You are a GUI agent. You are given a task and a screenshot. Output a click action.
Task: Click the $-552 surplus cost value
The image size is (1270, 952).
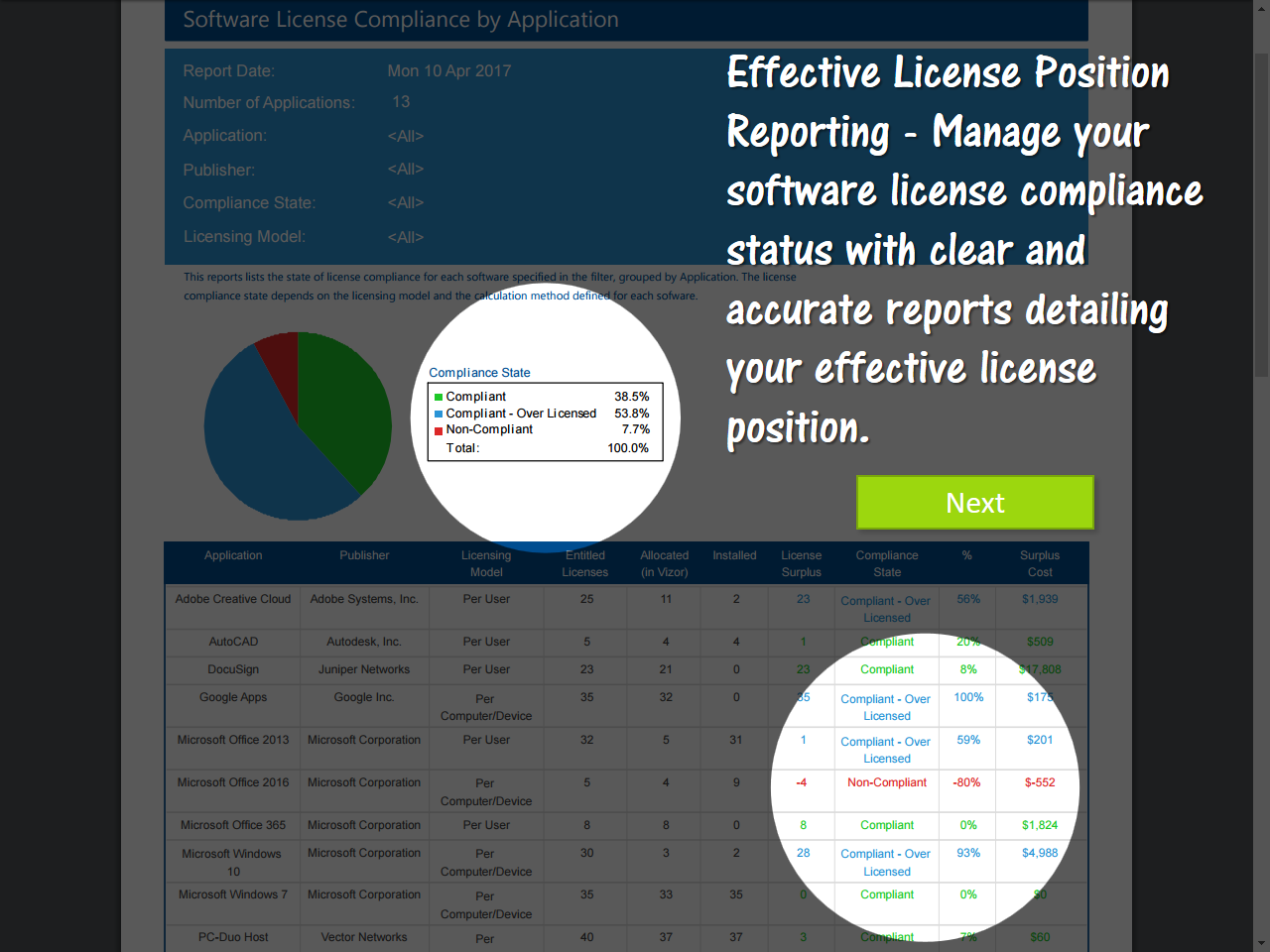pyautogui.click(x=1040, y=782)
